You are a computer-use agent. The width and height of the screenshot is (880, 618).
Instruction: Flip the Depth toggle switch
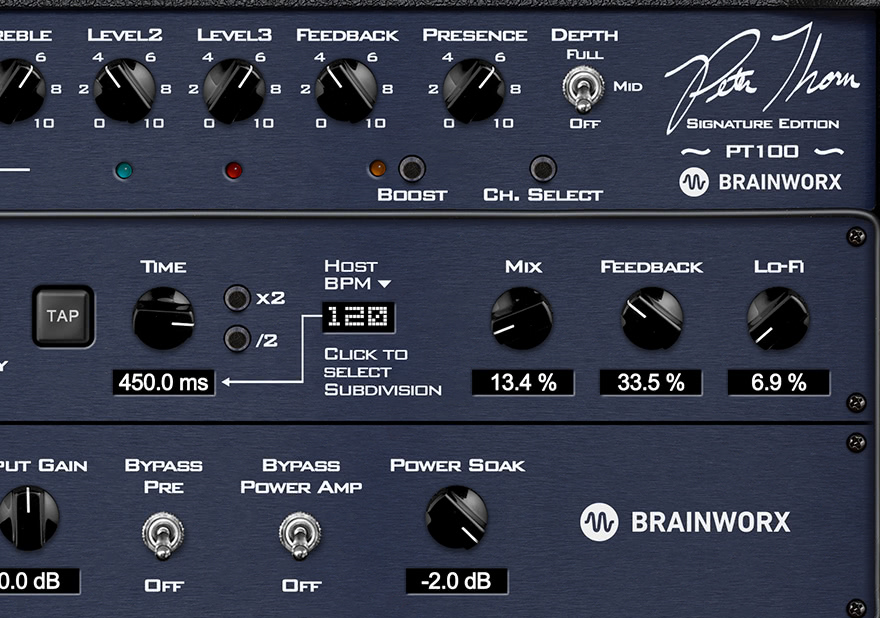(x=584, y=89)
